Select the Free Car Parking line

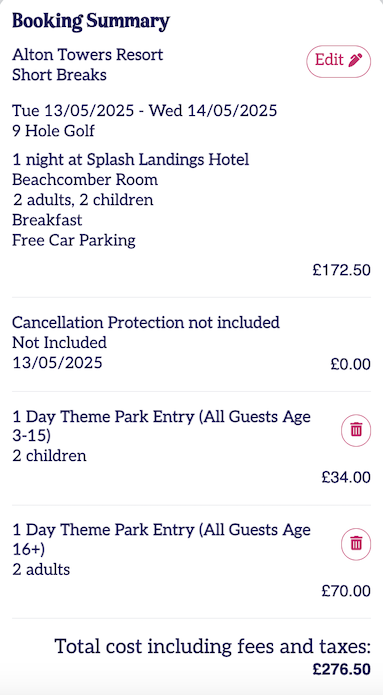[74, 240]
